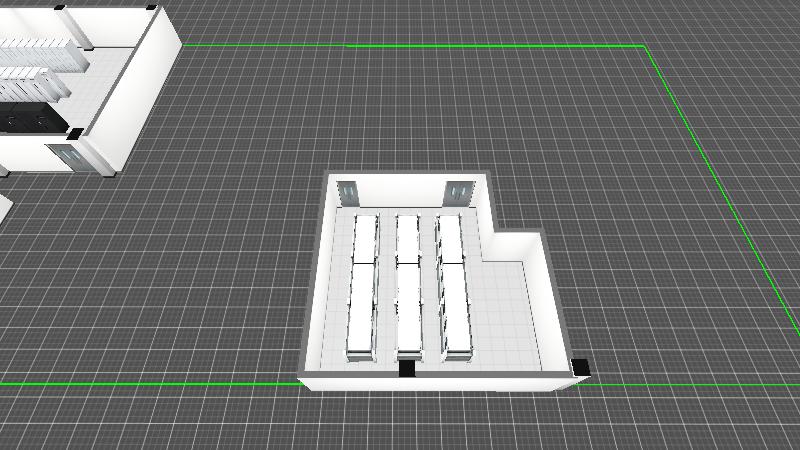This screenshot has height=450, width=800.
Task: Select the left door on the center room's back wall
Action: pos(347,193)
